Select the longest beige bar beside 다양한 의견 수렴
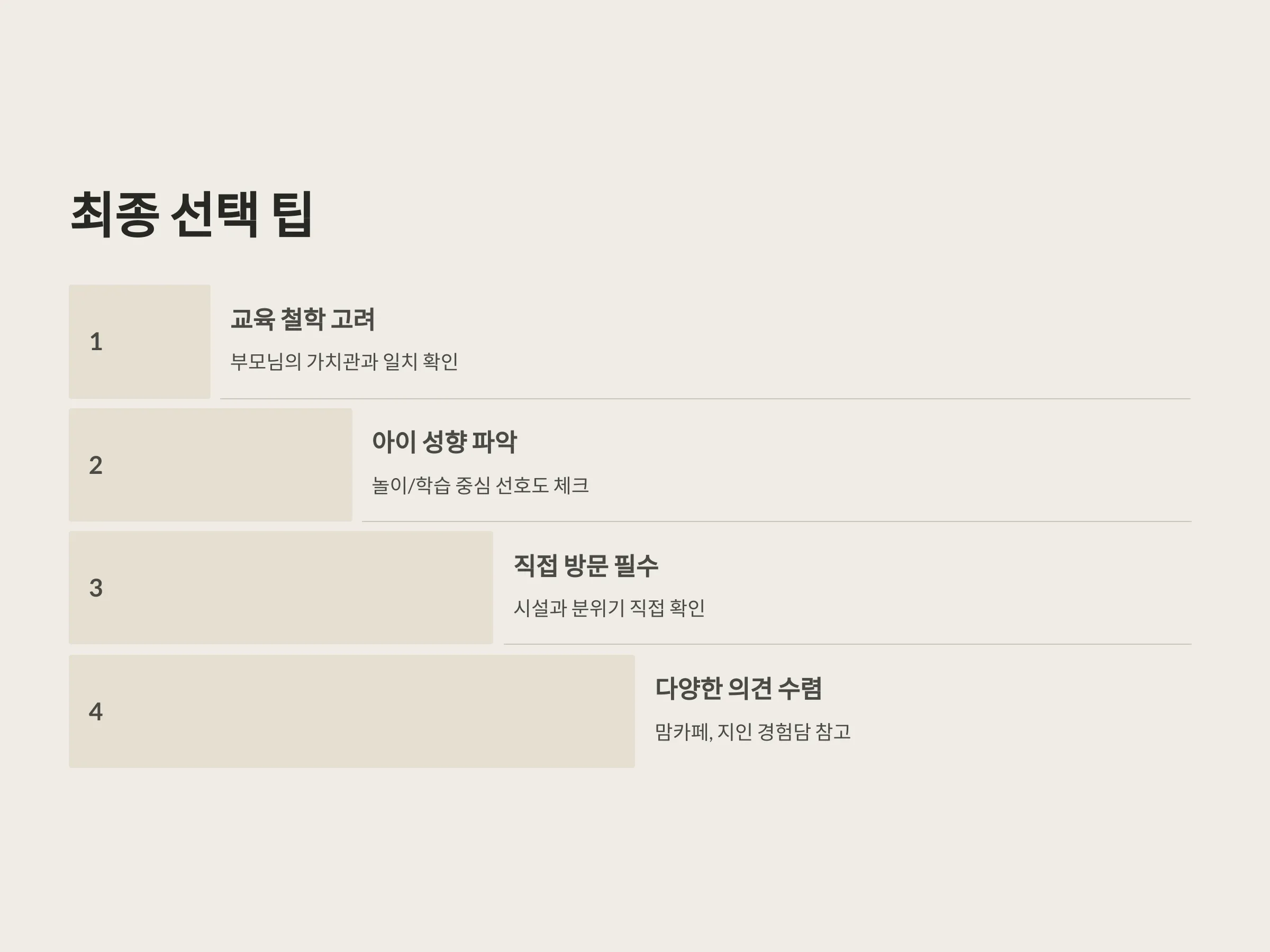1270x952 pixels. [352, 711]
